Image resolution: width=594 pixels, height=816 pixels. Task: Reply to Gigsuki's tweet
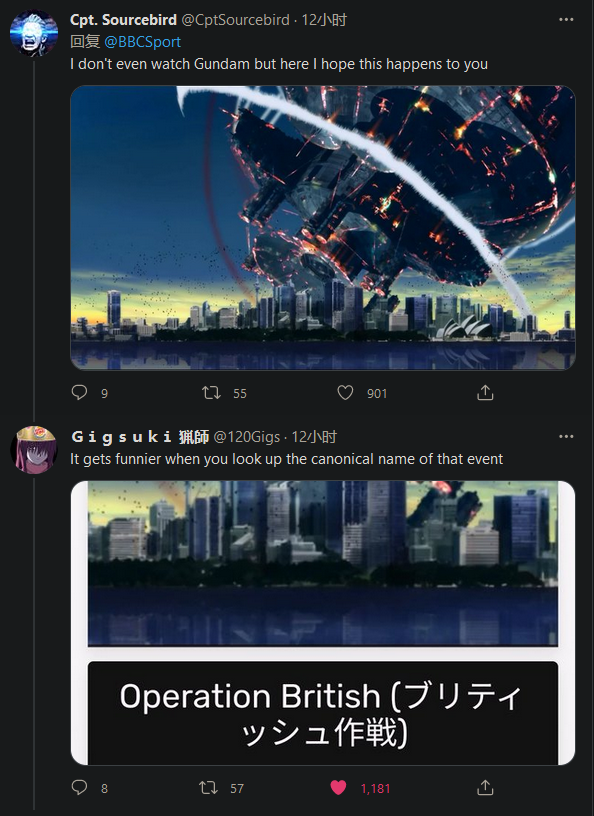point(79,787)
